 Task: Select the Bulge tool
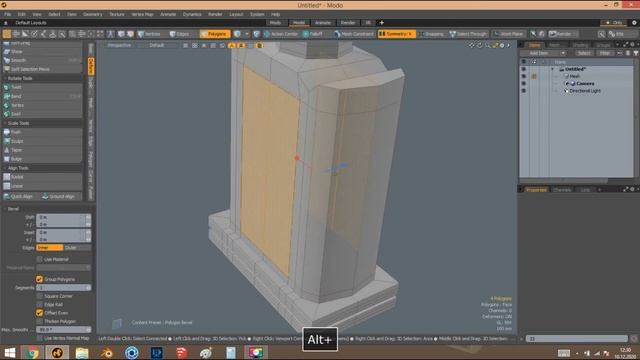tap(42, 159)
